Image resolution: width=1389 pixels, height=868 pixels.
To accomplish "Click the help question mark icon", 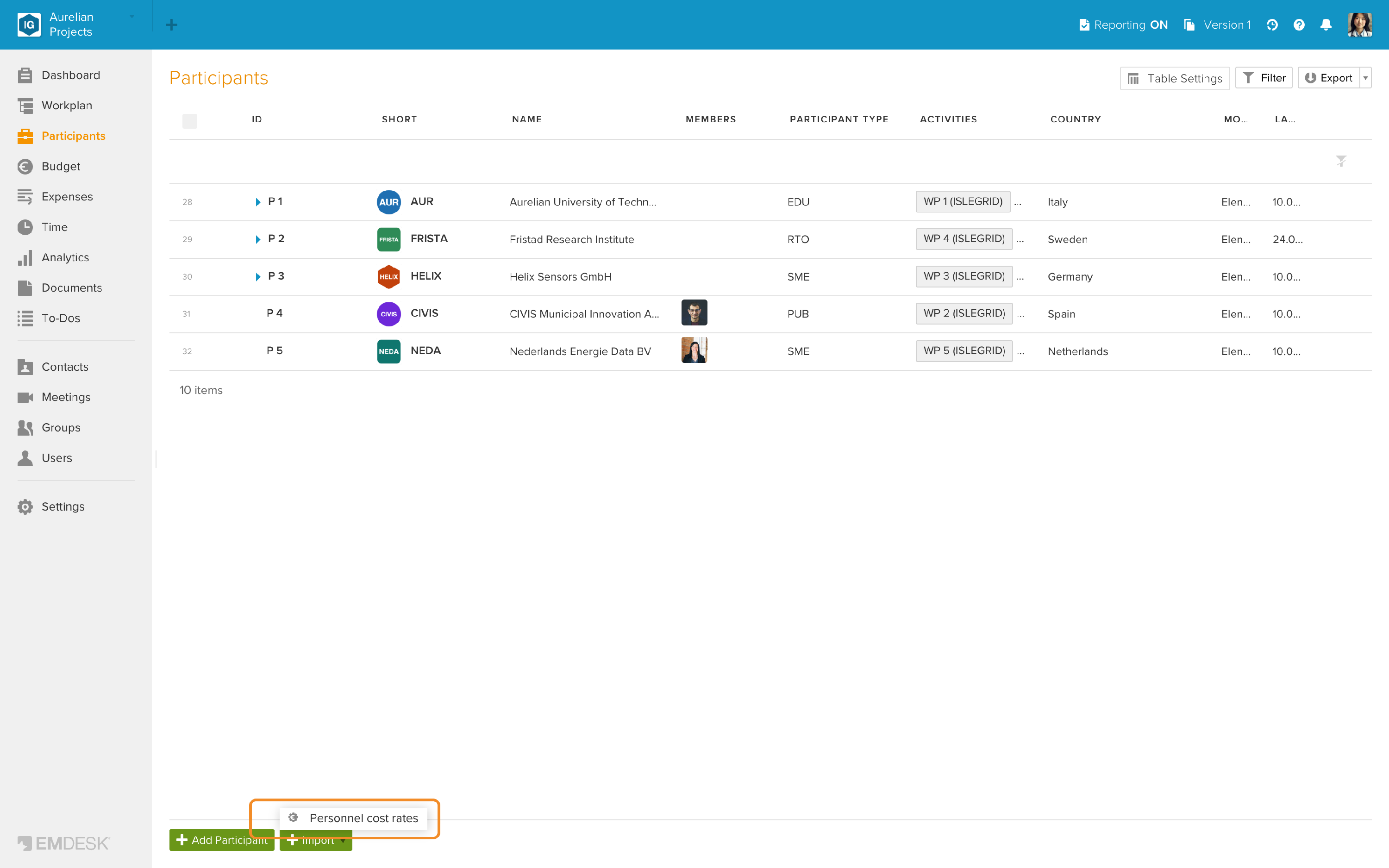I will click(1299, 25).
